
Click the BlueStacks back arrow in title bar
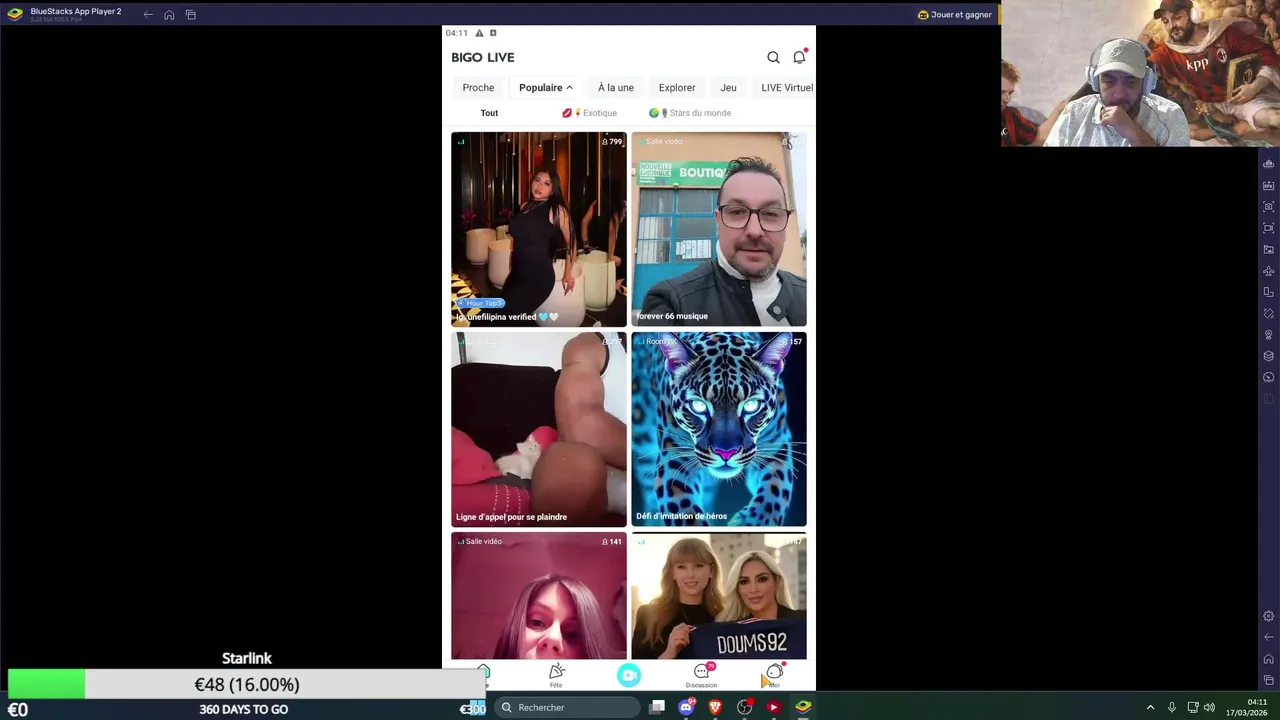[x=148, y=14]
